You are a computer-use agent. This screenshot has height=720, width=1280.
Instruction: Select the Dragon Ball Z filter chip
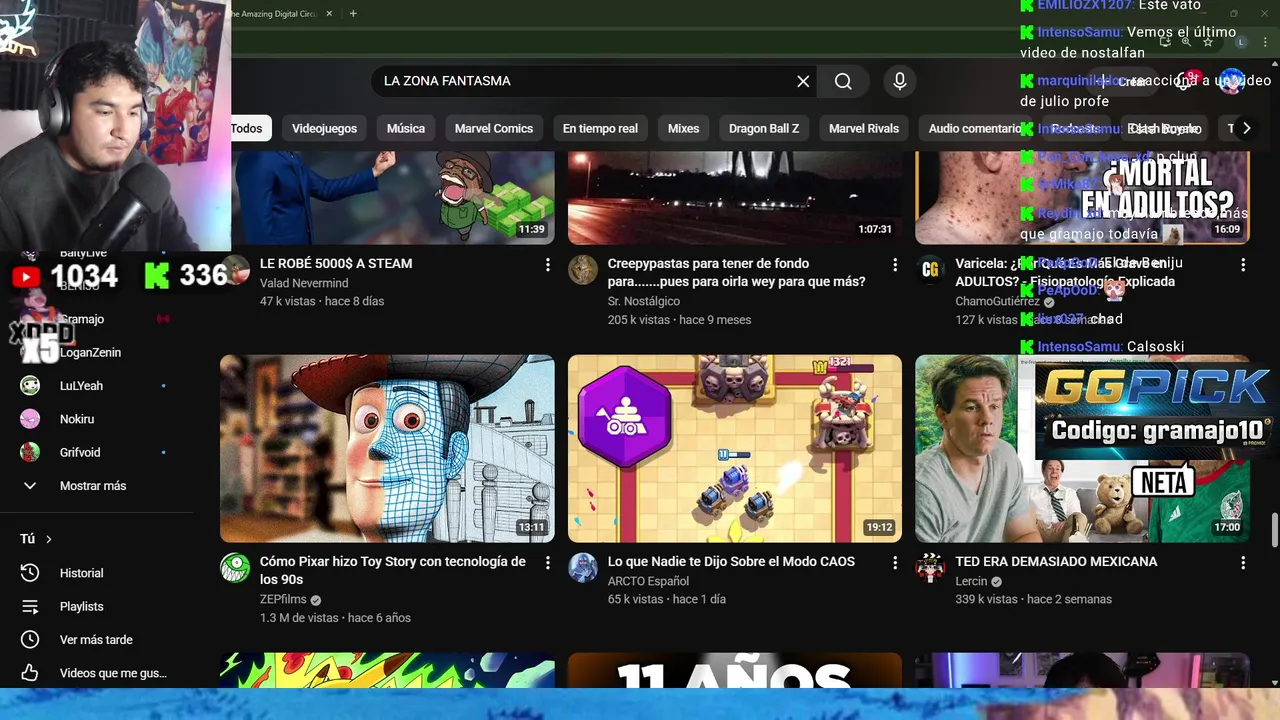pos(764,128)
